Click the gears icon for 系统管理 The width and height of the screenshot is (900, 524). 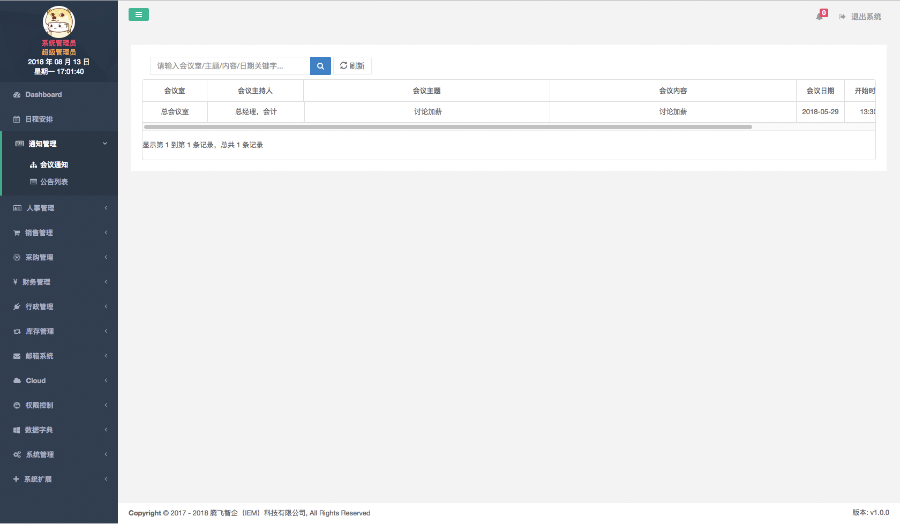coord(16,455)
